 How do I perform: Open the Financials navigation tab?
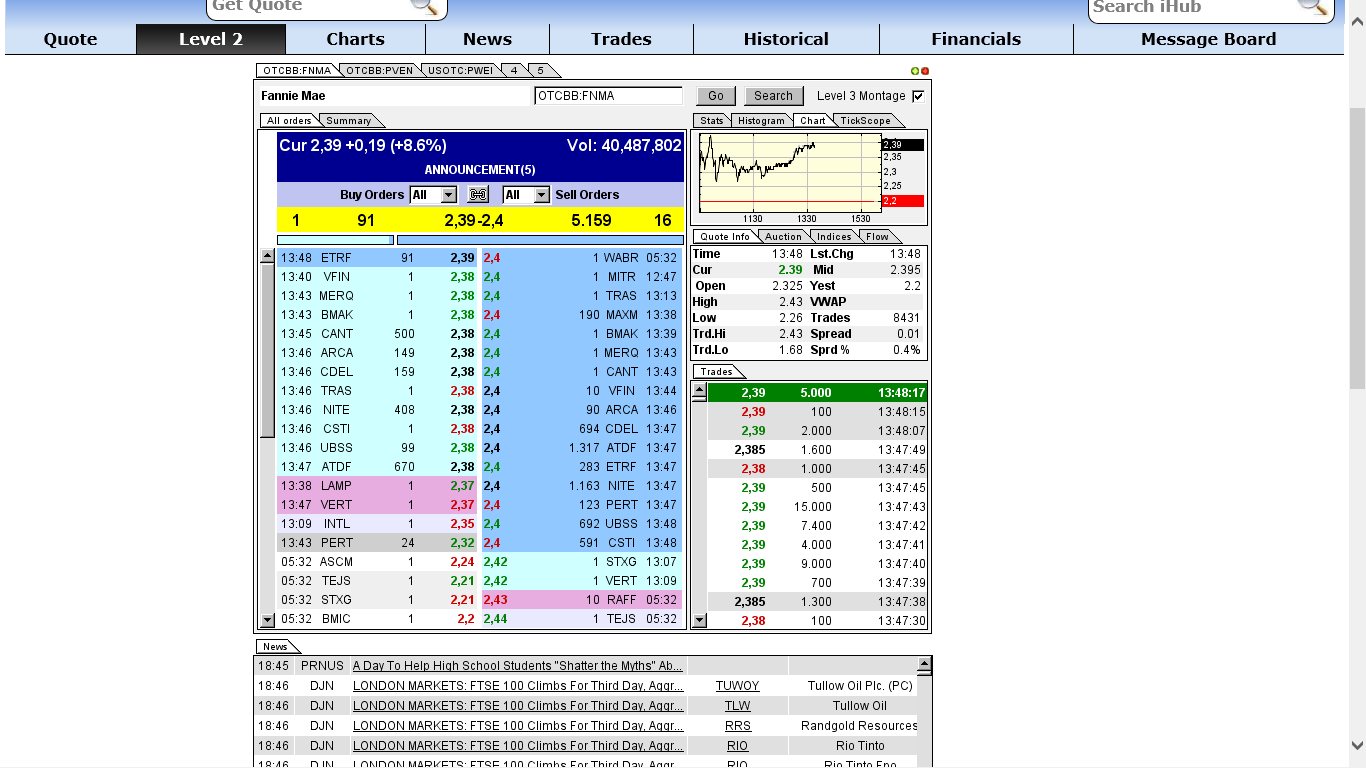tap(976, 39)
